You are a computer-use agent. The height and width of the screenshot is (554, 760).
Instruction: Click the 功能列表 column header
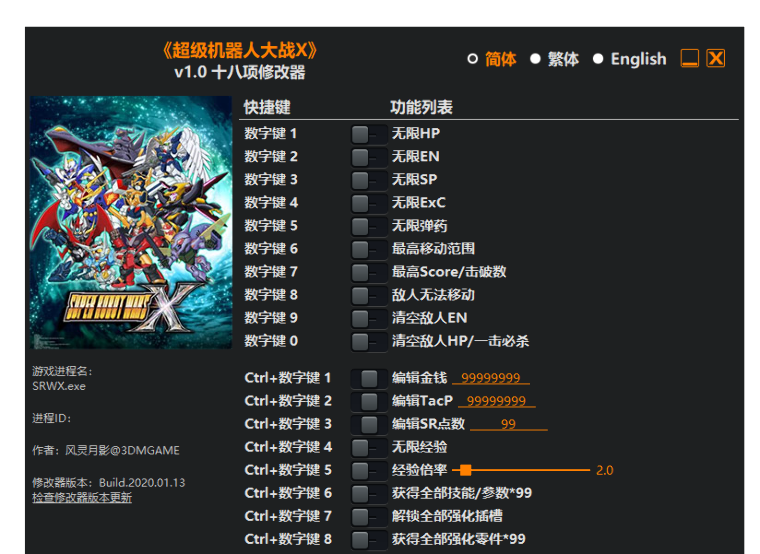[422, 107]
